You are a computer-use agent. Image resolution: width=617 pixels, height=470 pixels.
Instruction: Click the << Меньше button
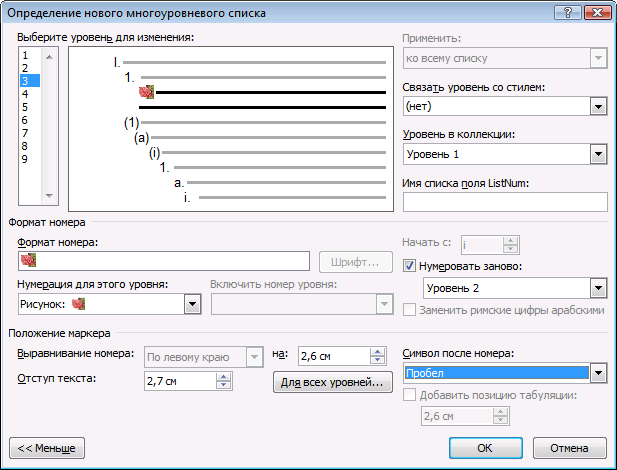tap(47, 448)
